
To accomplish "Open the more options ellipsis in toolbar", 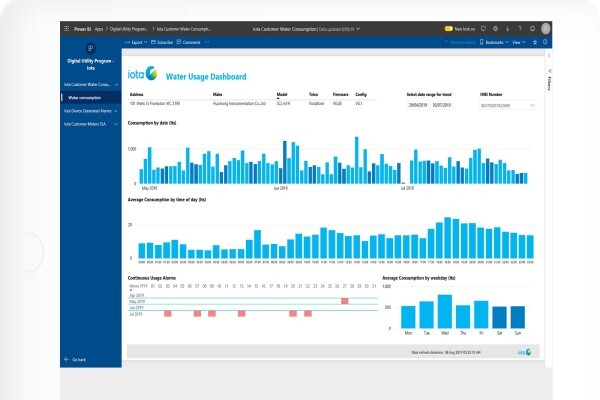I will [207, 42].
